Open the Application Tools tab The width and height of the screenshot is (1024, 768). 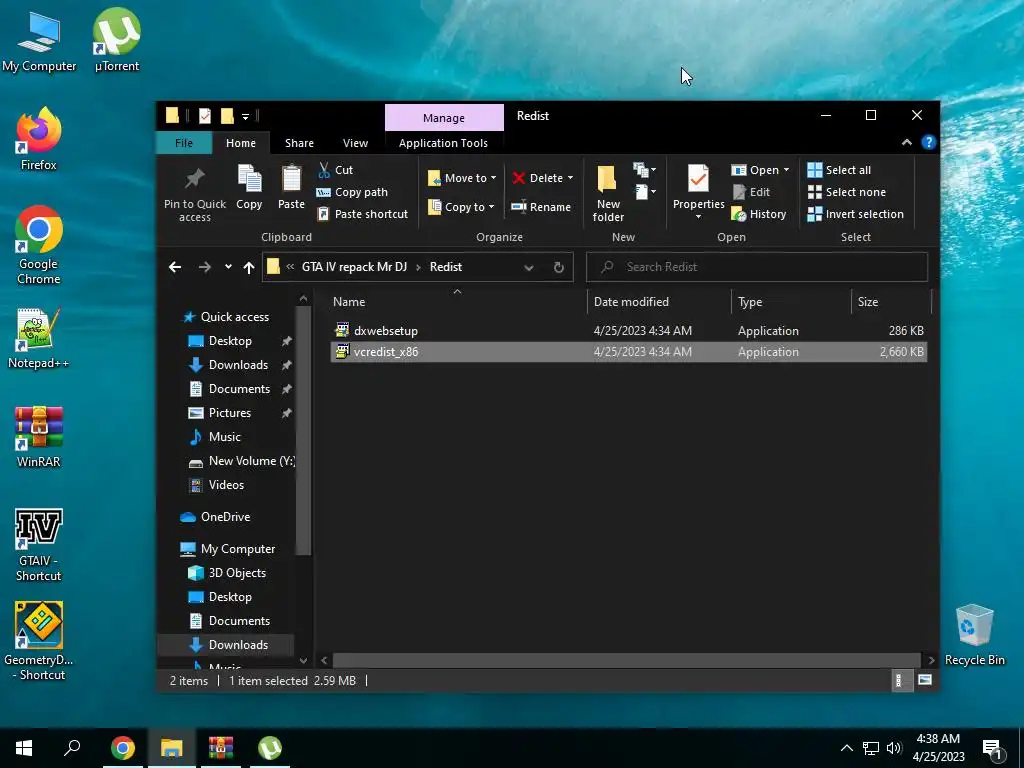[443, 143]
